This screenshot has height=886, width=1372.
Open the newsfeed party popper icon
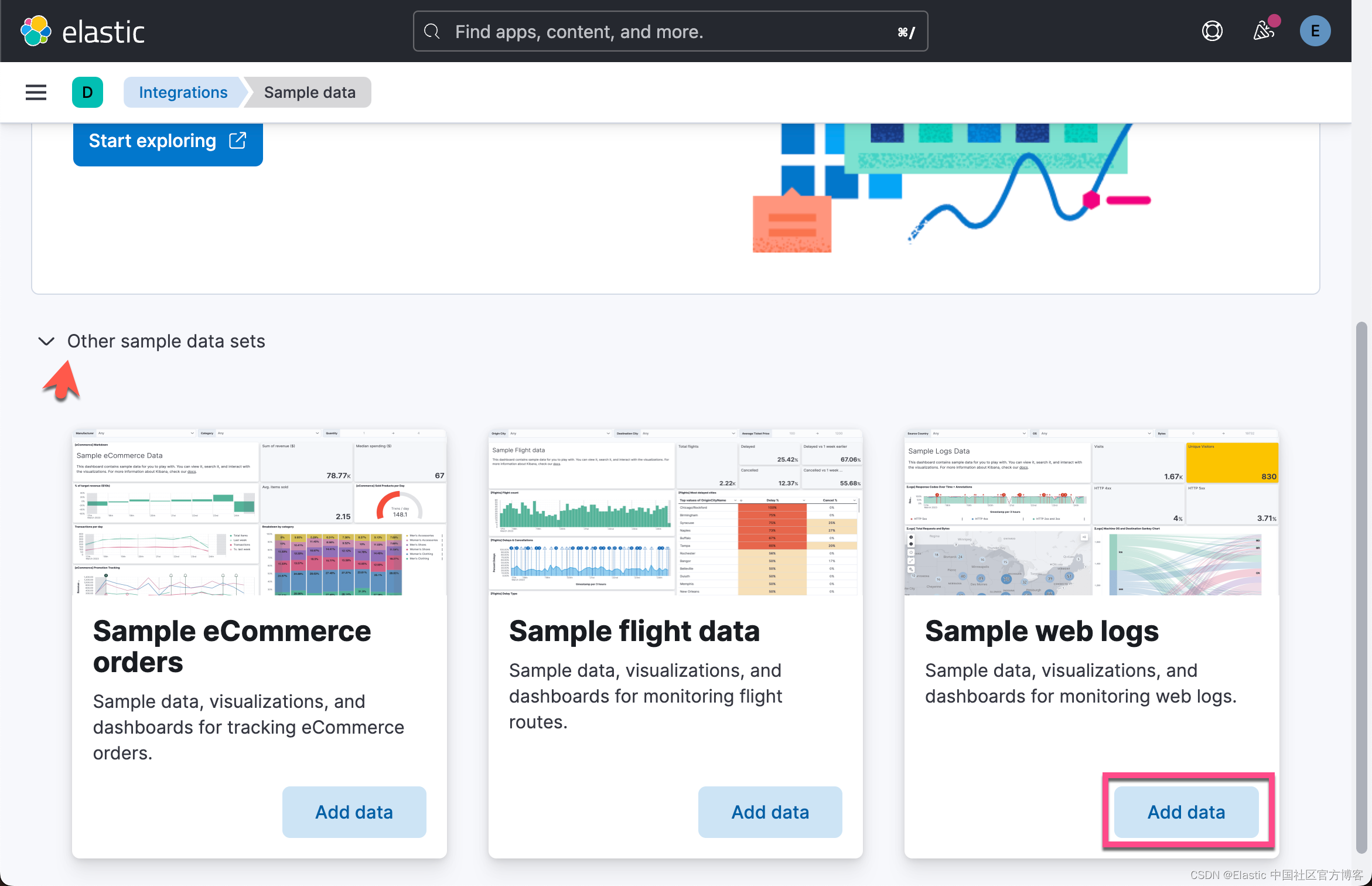pos(1264,31)
